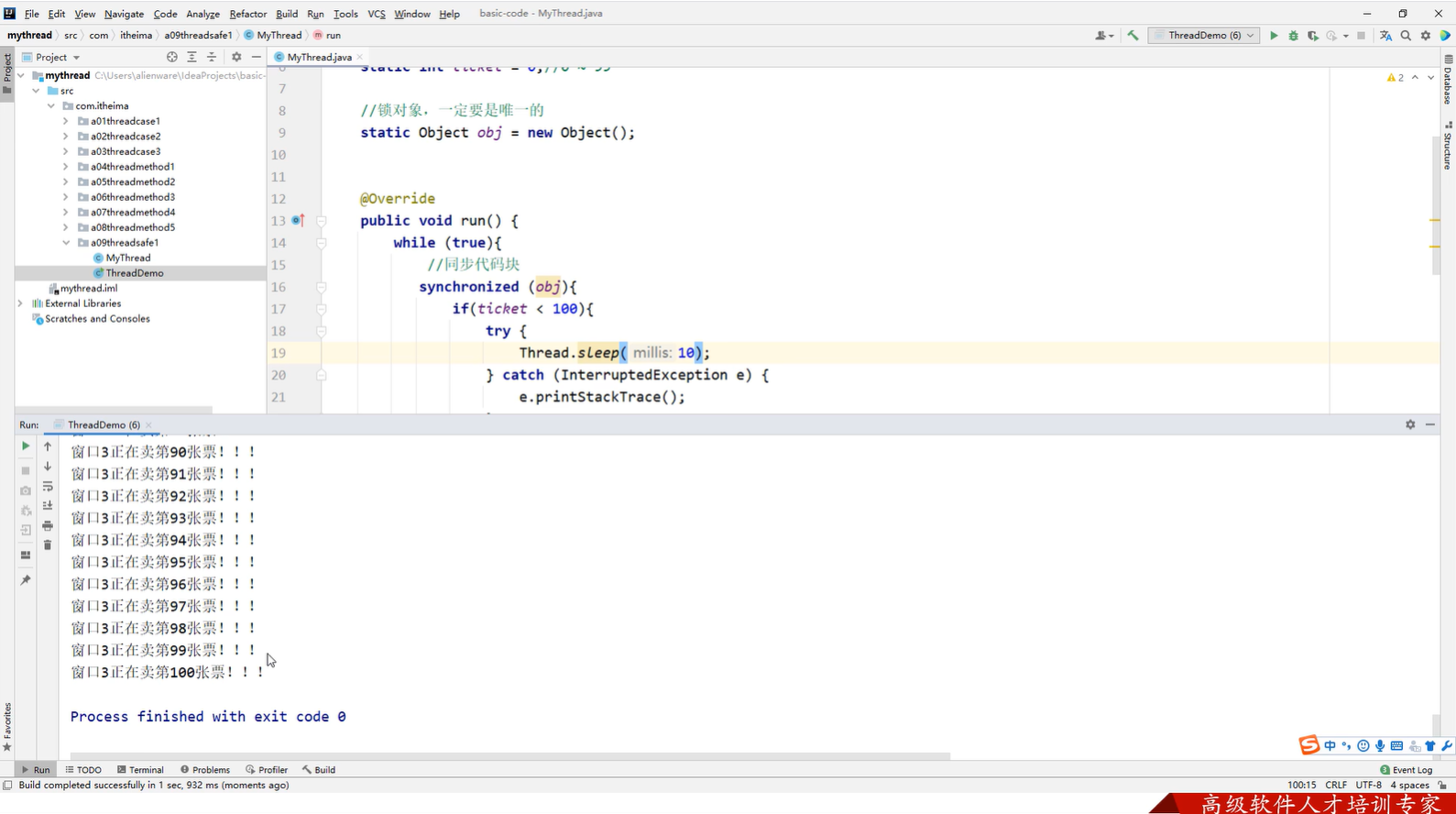Build the project with the hammer icon
Image resolution: width=1456 pixels, height=814 pixels.
[1133, 36]
